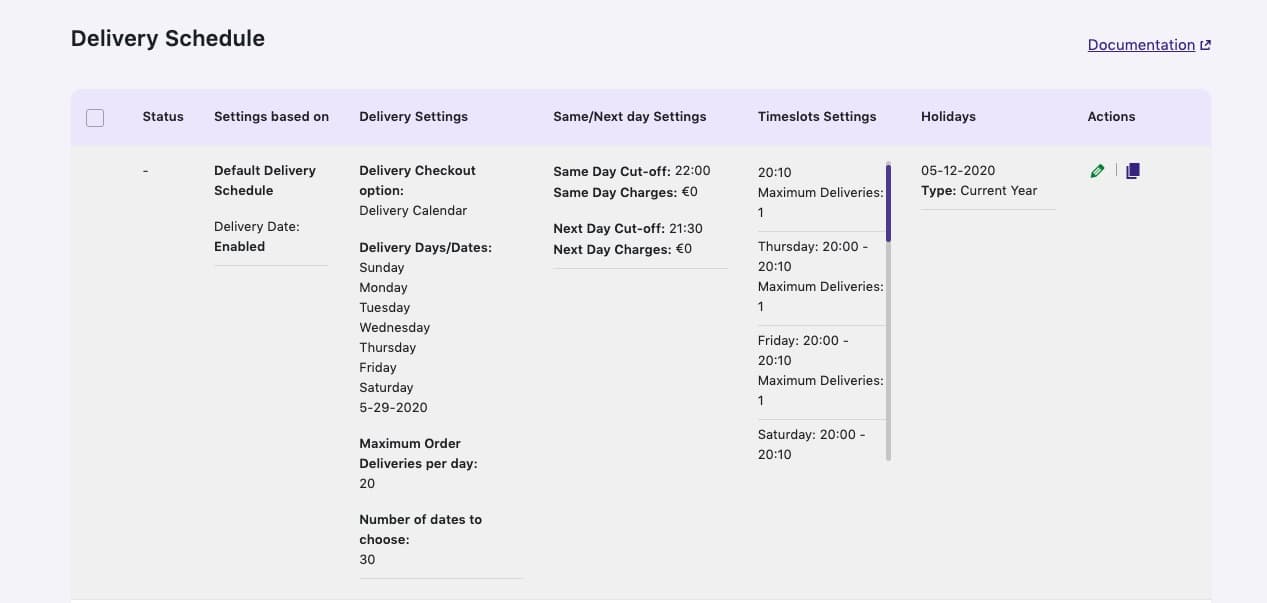Click the Same Day Charges €0 line
This screenshot has width=1267, height=603.
click(625, 191)
